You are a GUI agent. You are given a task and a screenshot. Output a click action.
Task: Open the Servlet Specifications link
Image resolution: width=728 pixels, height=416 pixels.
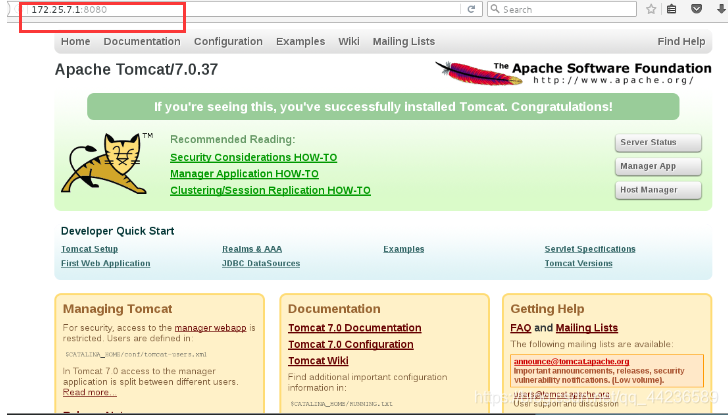[x=590, y=249]
